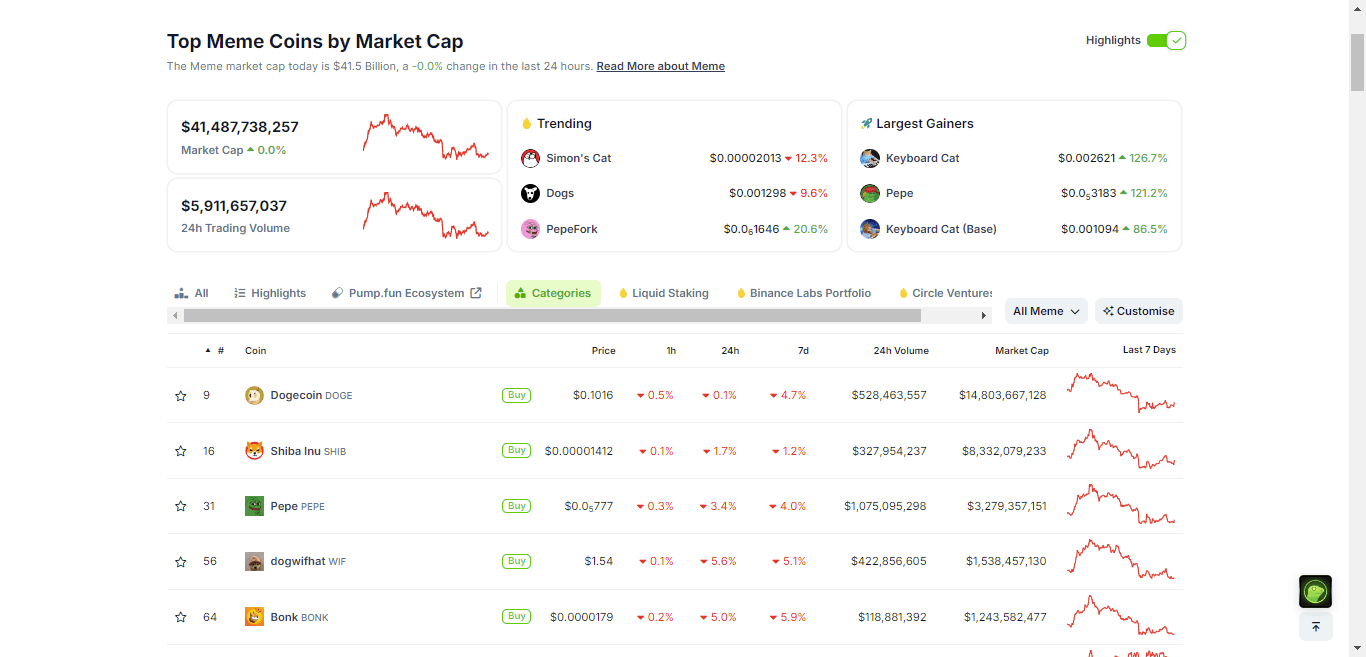Click the Bonk coin logo

point(254,617)
